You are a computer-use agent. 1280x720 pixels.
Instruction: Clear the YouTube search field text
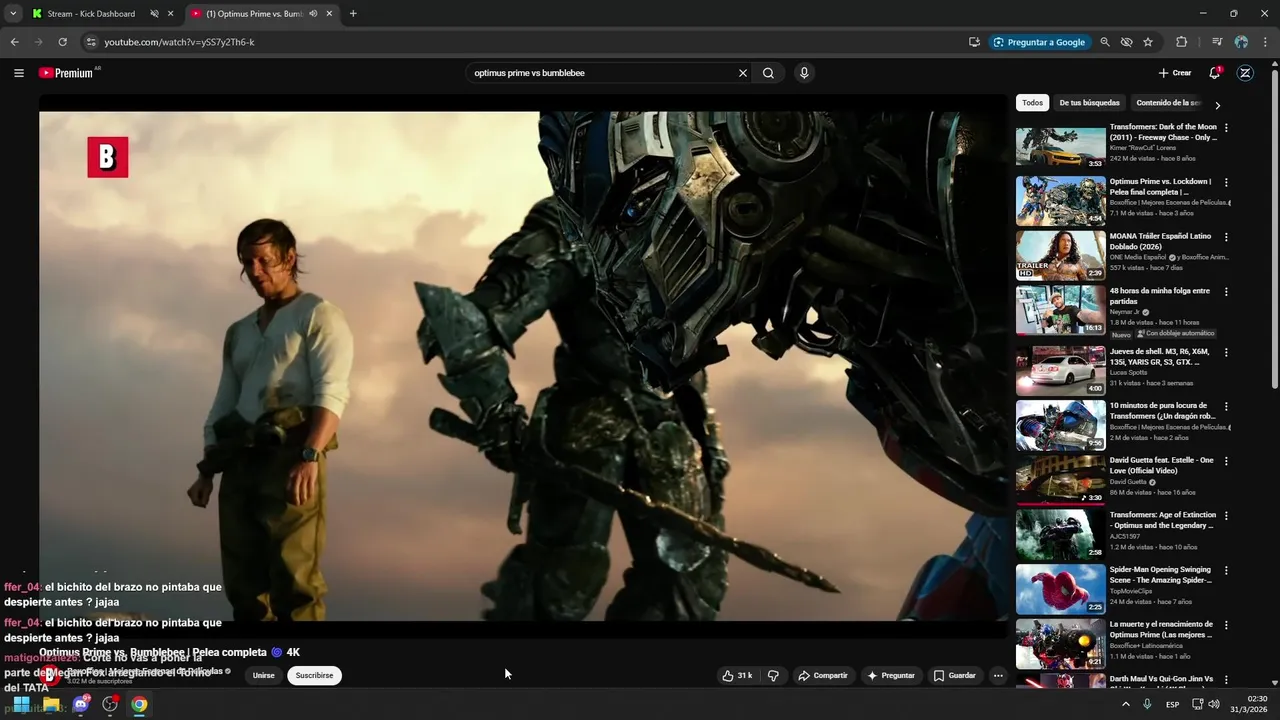(x=743, y=73)
